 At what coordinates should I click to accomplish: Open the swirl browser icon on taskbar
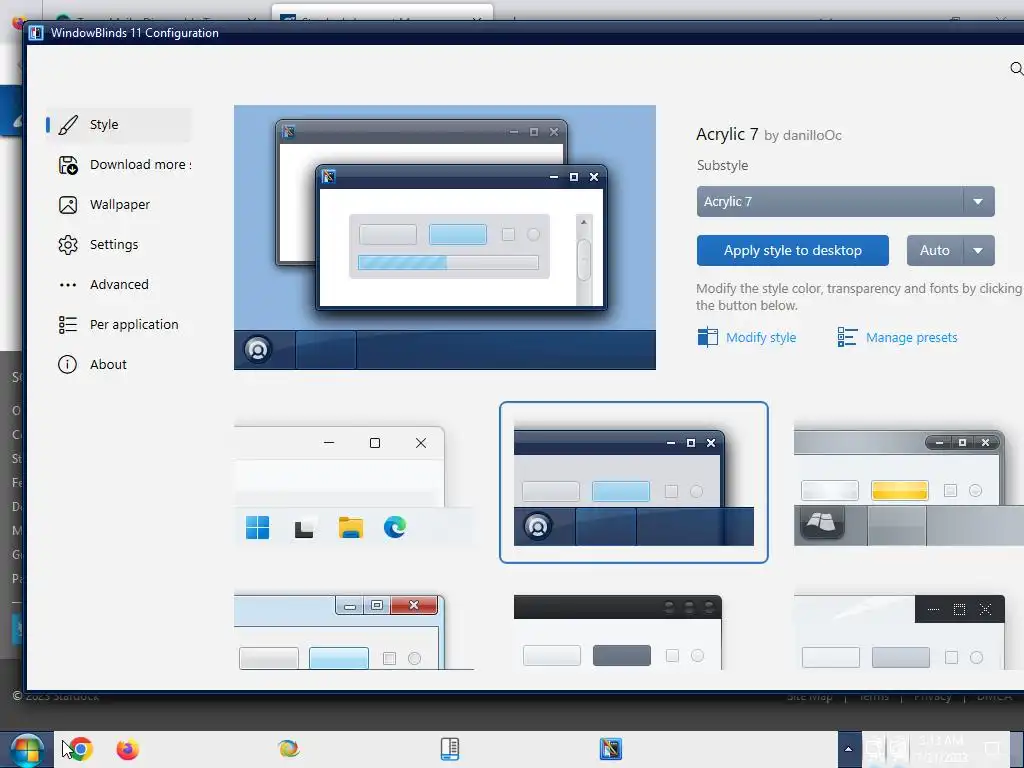(288, 748)
